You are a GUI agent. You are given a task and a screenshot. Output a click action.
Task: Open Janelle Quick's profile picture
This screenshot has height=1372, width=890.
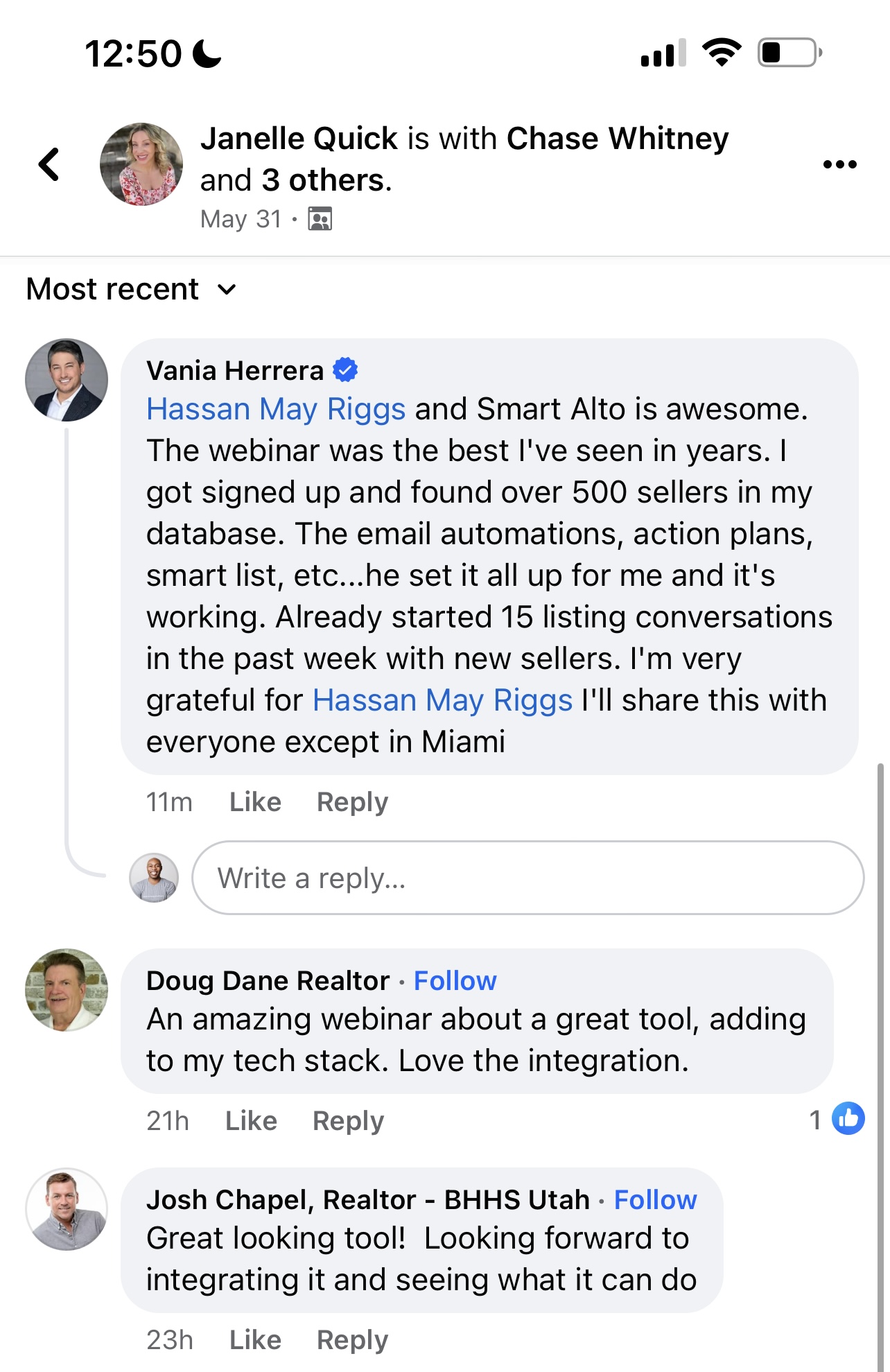tap(141, 164)
